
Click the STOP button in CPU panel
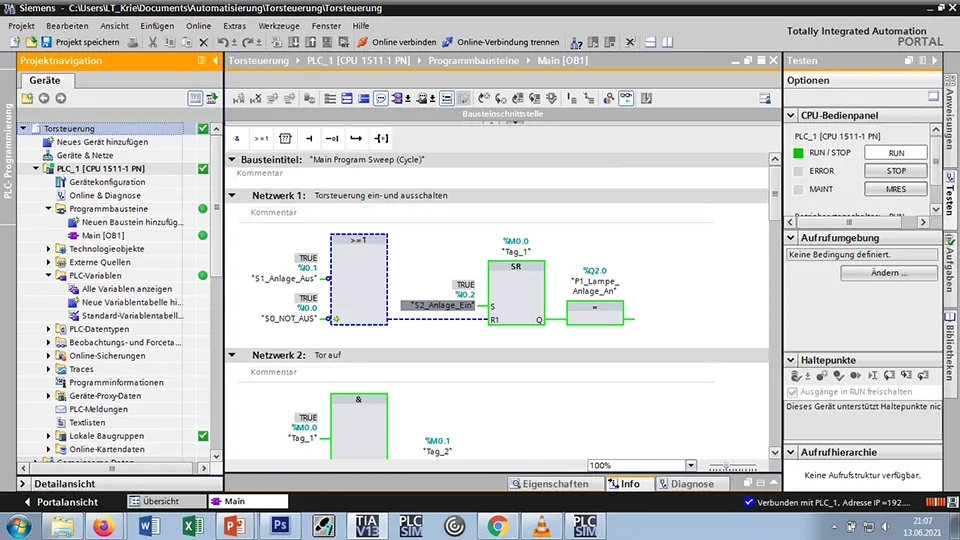pos(896,171)
